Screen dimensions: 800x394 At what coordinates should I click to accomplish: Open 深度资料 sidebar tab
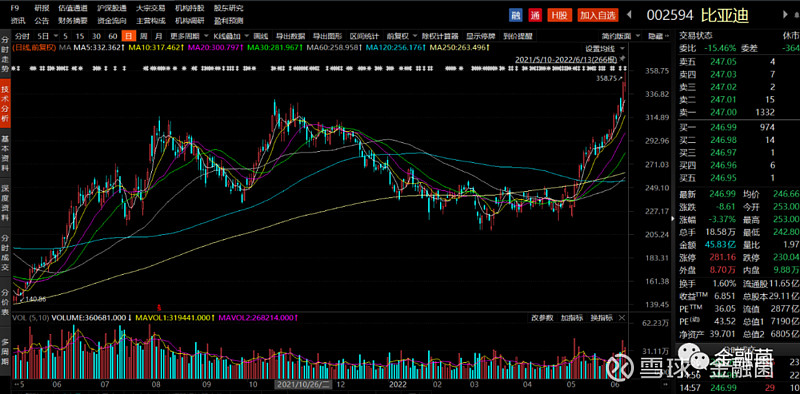tap(5, 202)
